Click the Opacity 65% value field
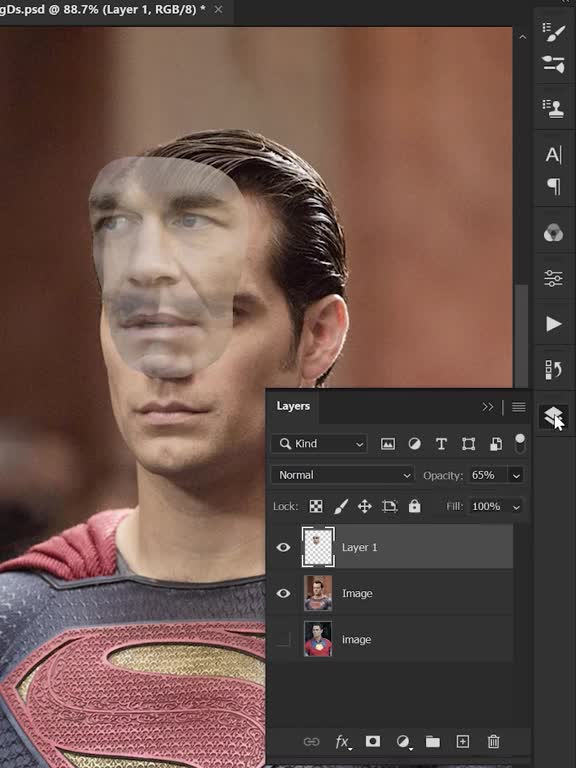This screenshot has height=768, width=576. click(488, 475)
